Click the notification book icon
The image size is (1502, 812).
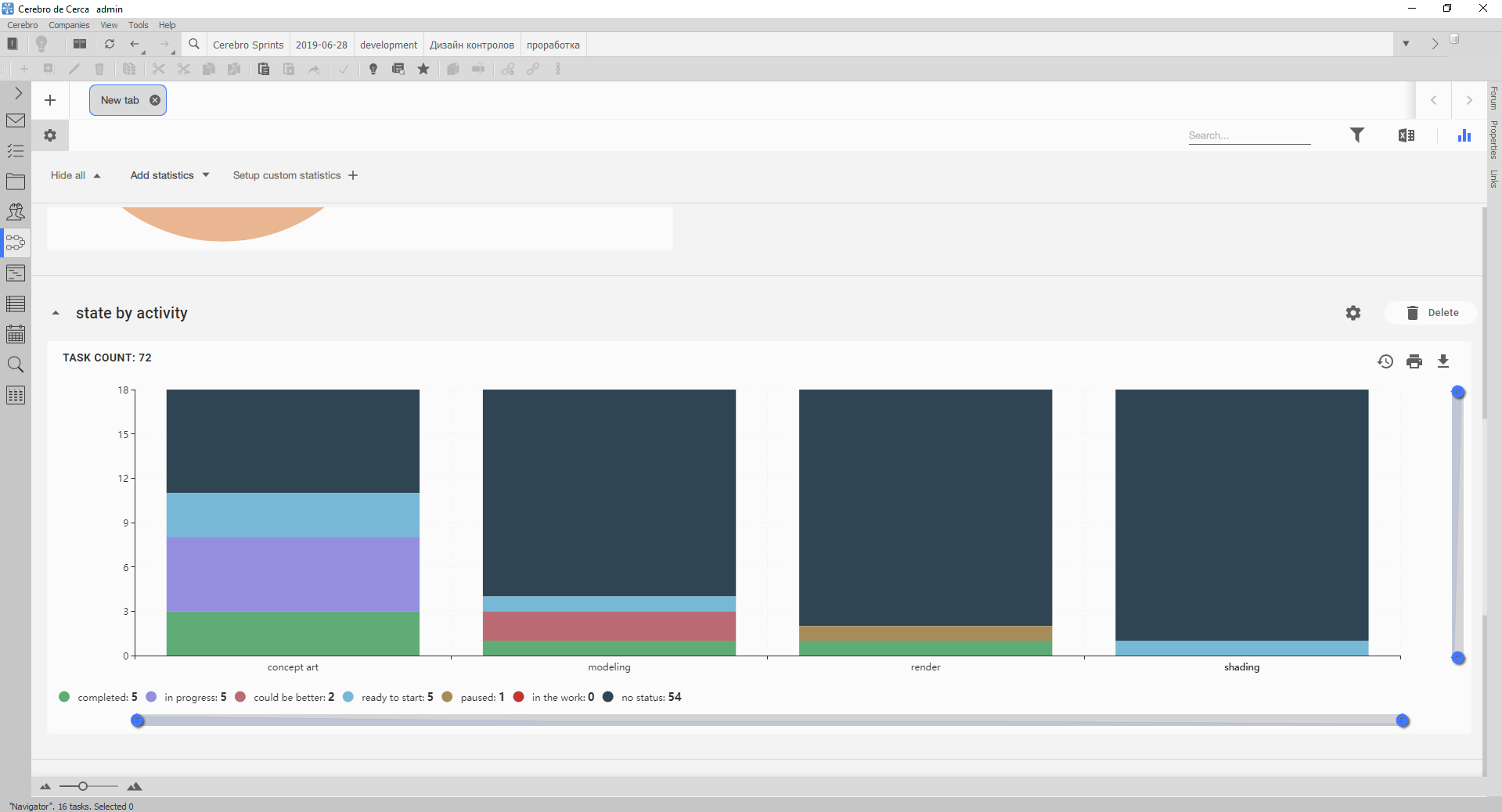(x=13, y=45)
